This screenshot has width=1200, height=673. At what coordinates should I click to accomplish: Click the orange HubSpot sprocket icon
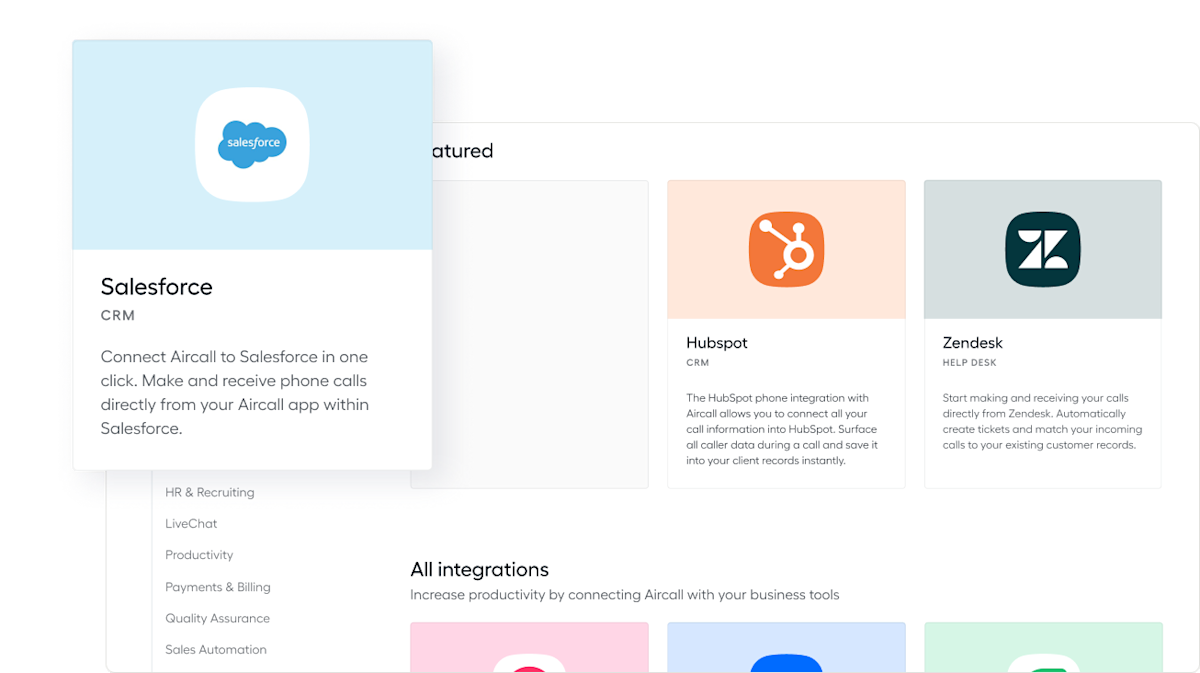pos(786,248)
